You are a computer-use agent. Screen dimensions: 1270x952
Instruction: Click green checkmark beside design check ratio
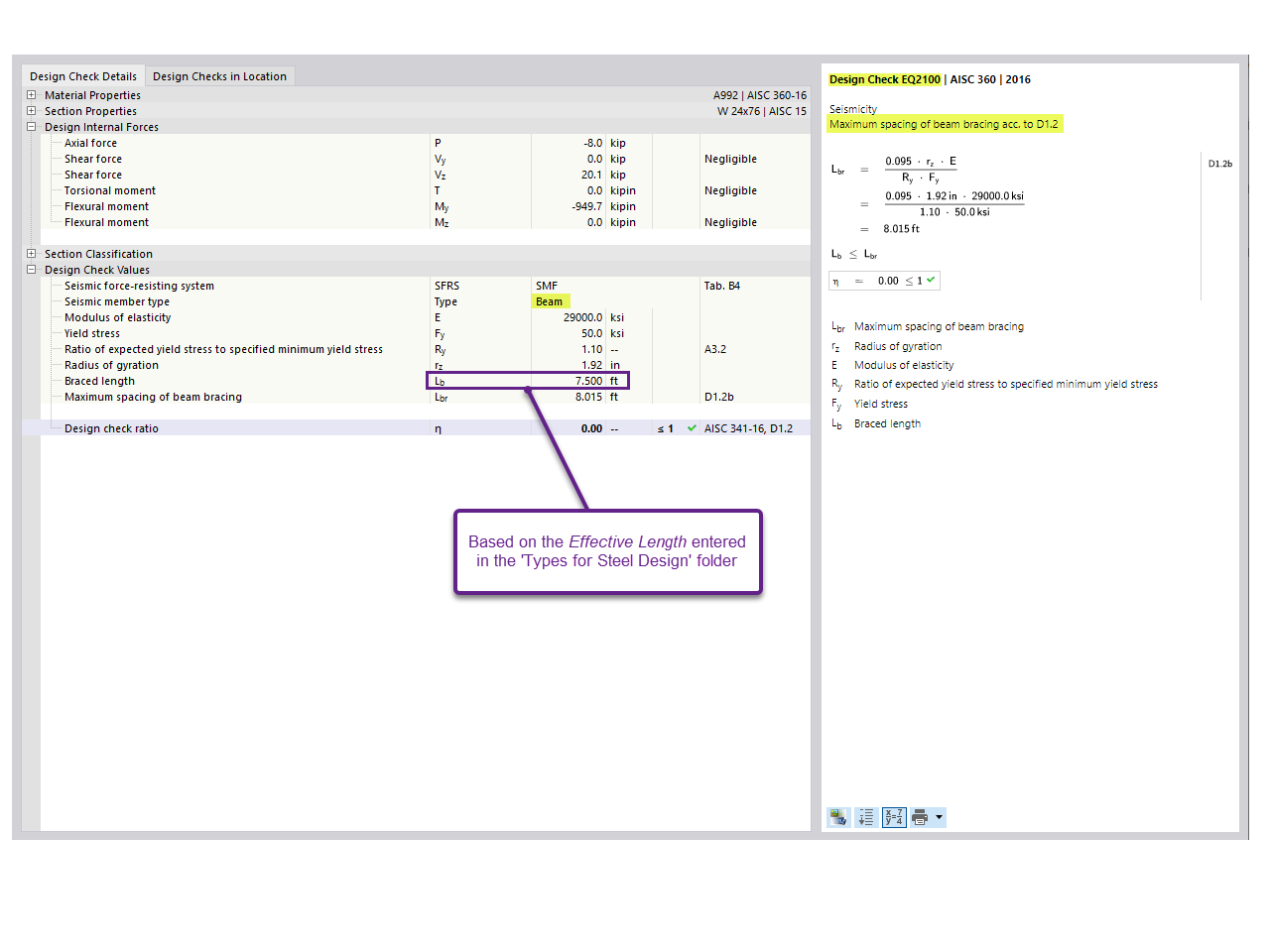(690, 427)
